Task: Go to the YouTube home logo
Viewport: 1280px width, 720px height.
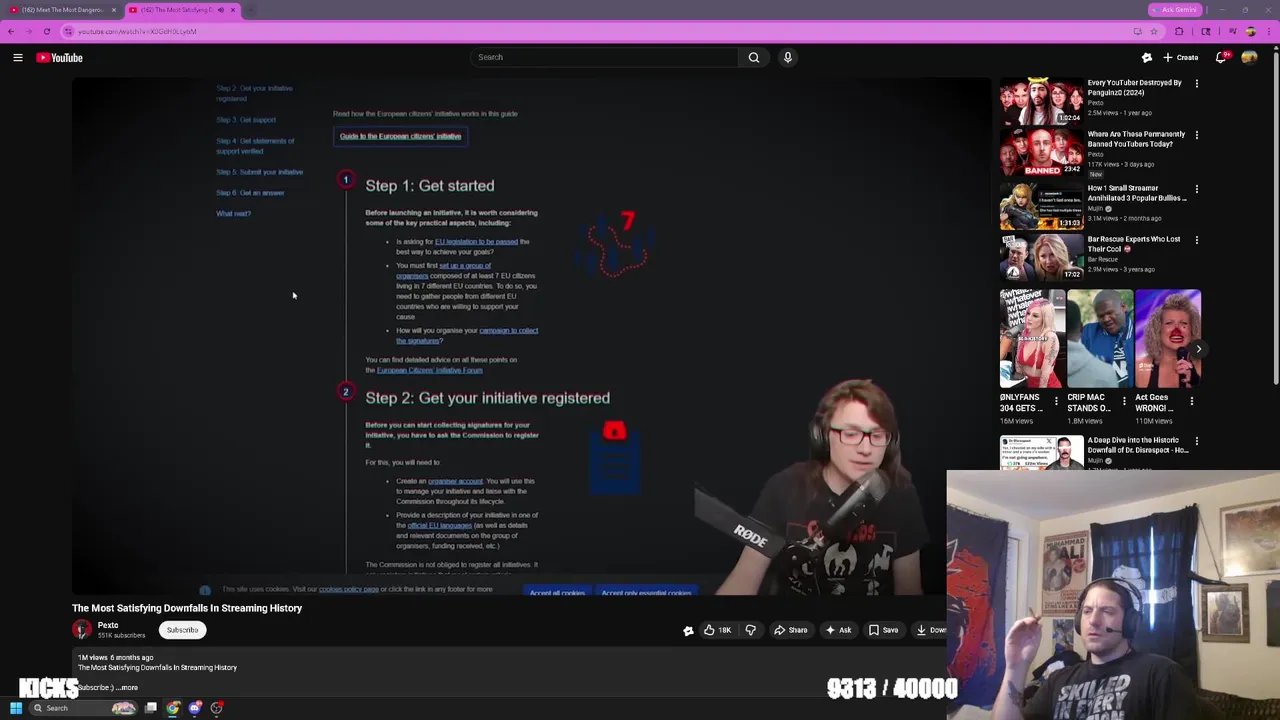Action: tap(60, 58)
